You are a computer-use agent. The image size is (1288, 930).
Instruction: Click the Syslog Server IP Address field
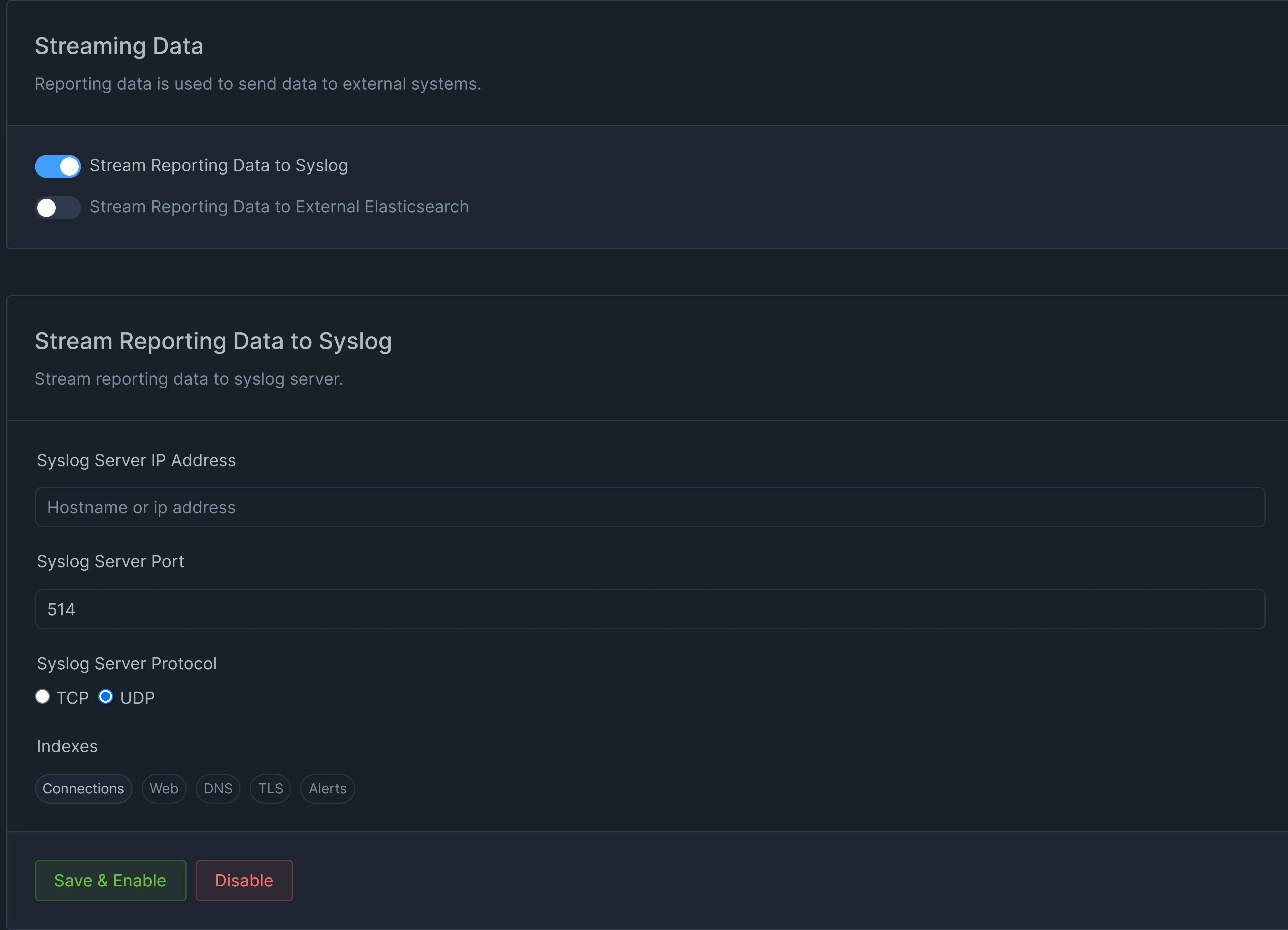tap(650, 507)
